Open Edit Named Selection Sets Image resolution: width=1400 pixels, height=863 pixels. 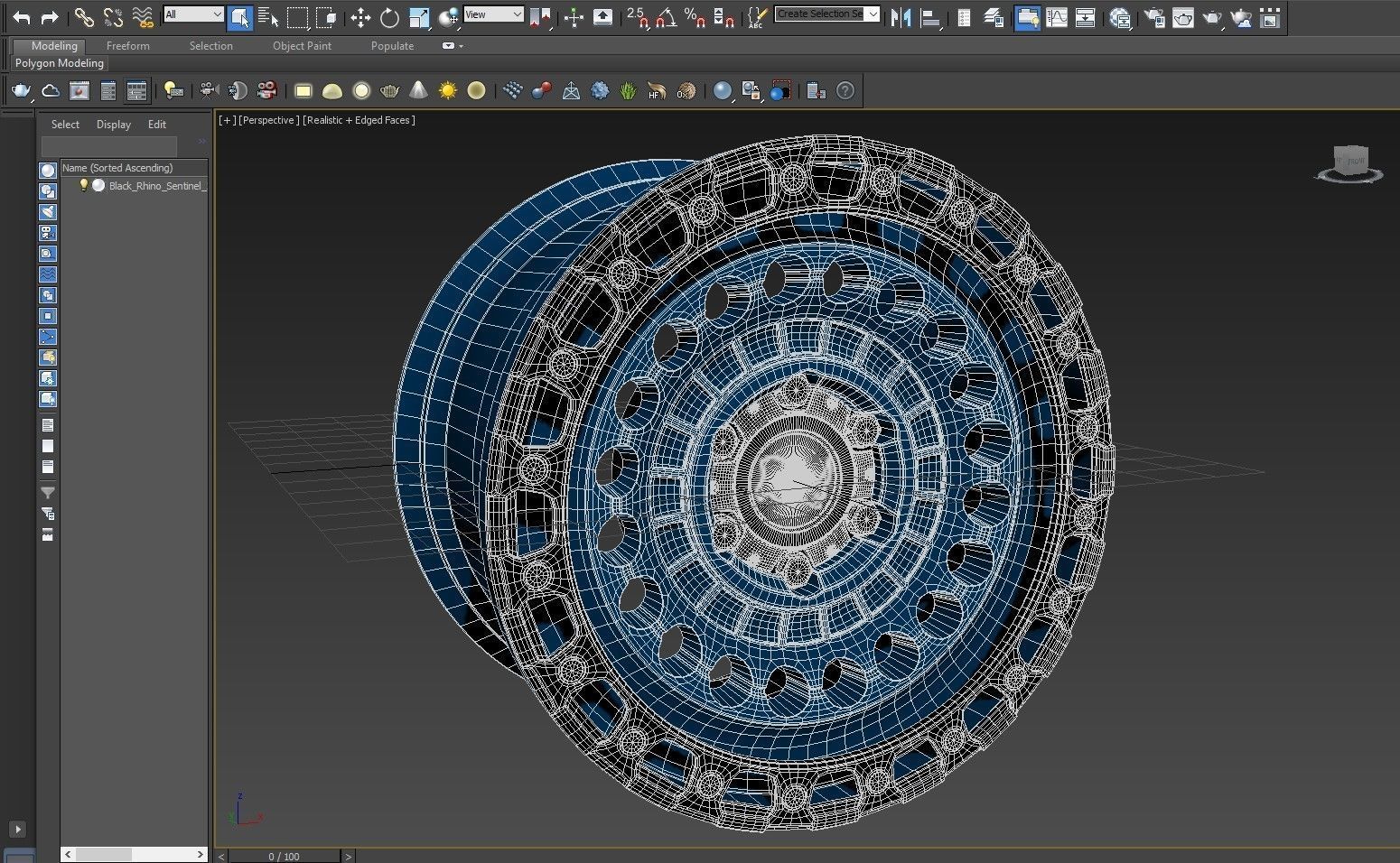tap(758, 17)
